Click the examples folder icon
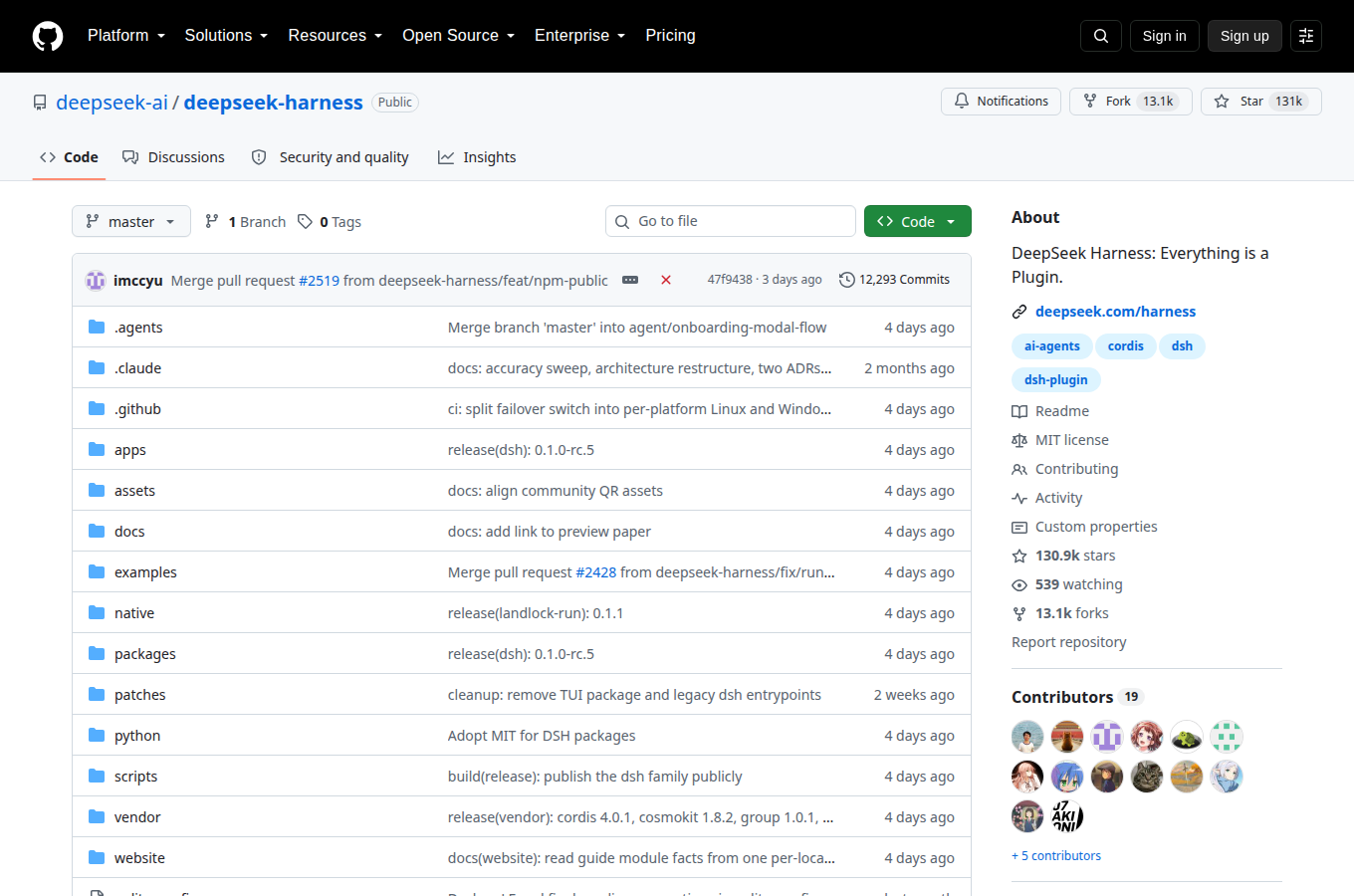Screen dimensions: 1354x896 pyautogui.click(x=97, y=571)
